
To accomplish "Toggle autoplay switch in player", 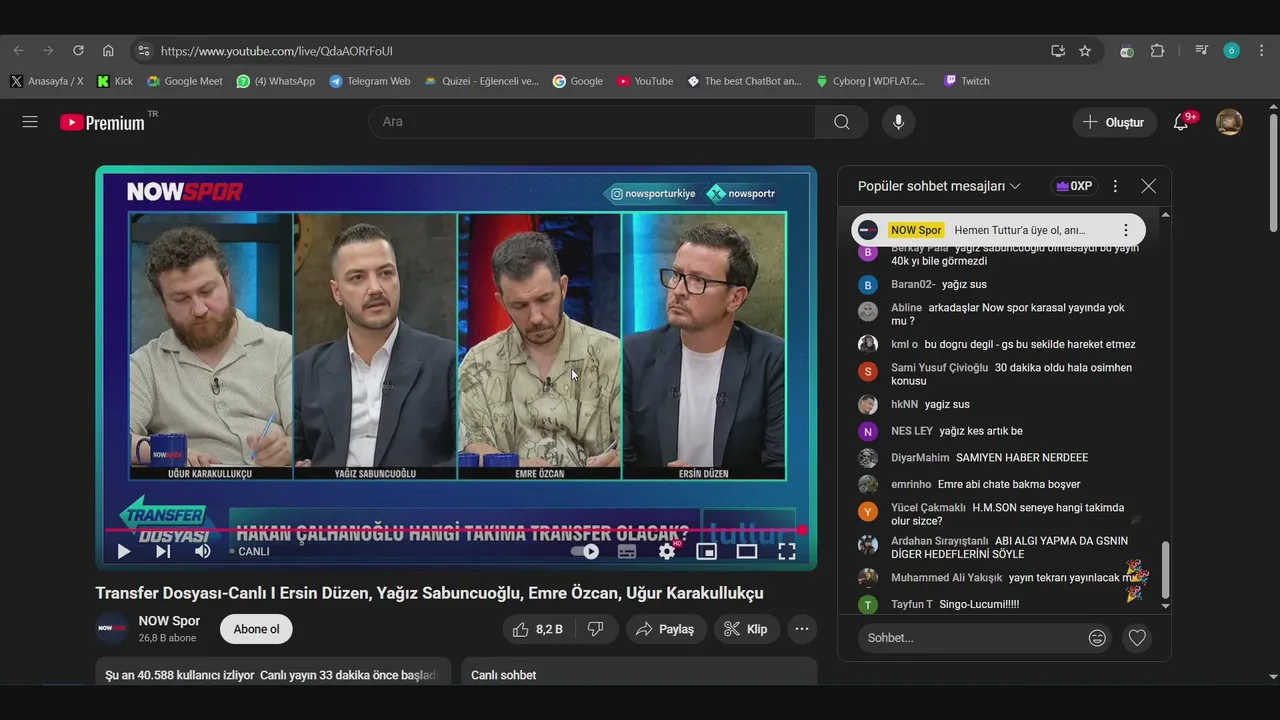I will pos(585,551).
